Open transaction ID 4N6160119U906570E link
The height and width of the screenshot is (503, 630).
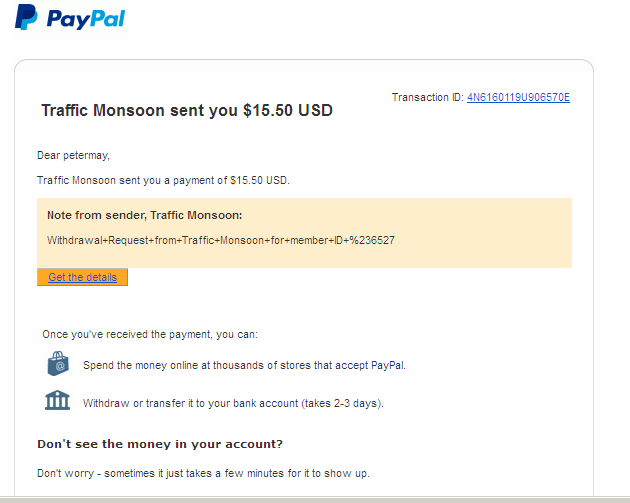[518, 97]
